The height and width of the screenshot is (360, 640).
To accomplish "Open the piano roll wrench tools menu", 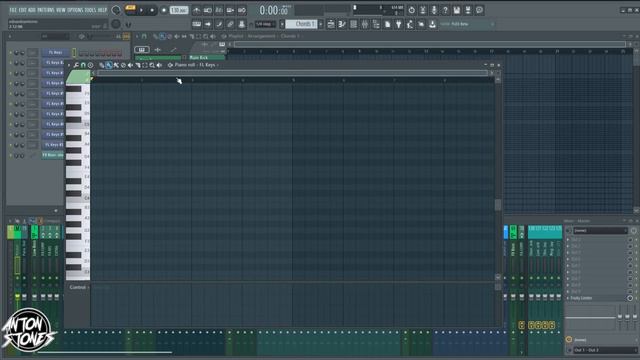I will [x=76, y=65].
